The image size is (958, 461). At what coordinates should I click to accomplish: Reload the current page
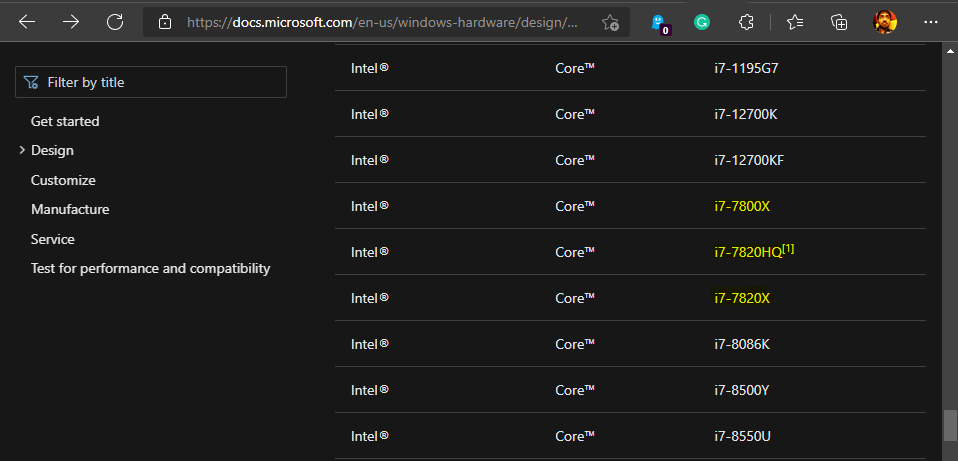pyautogui.click(x=115, y=23)
